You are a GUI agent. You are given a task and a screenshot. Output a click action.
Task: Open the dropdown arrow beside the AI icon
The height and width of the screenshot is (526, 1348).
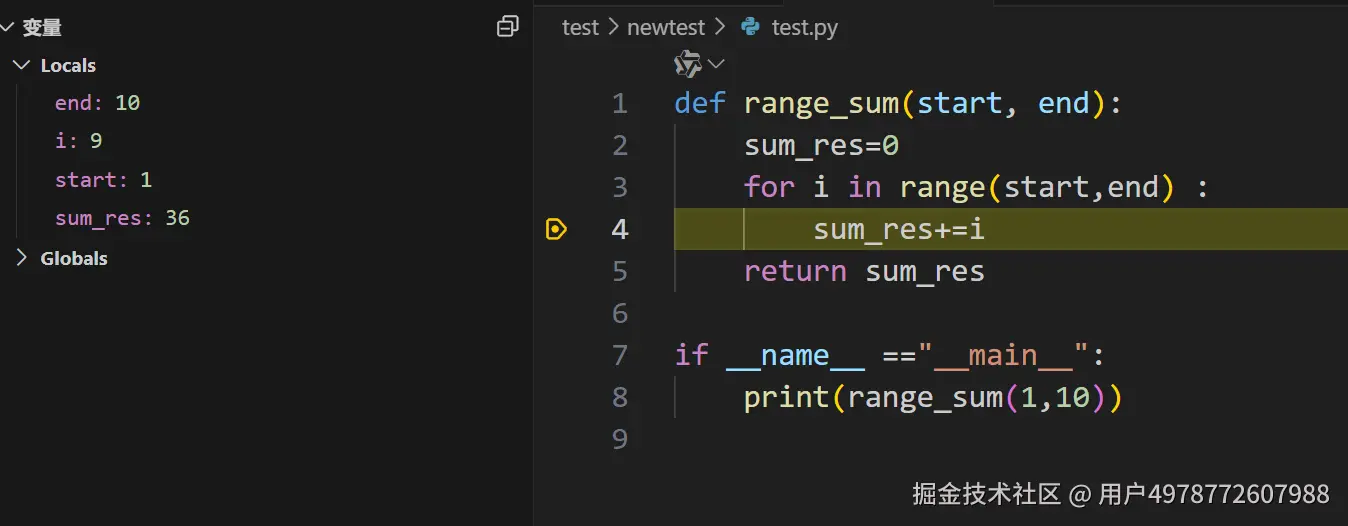pyautogui.click(x=716, y=65)
